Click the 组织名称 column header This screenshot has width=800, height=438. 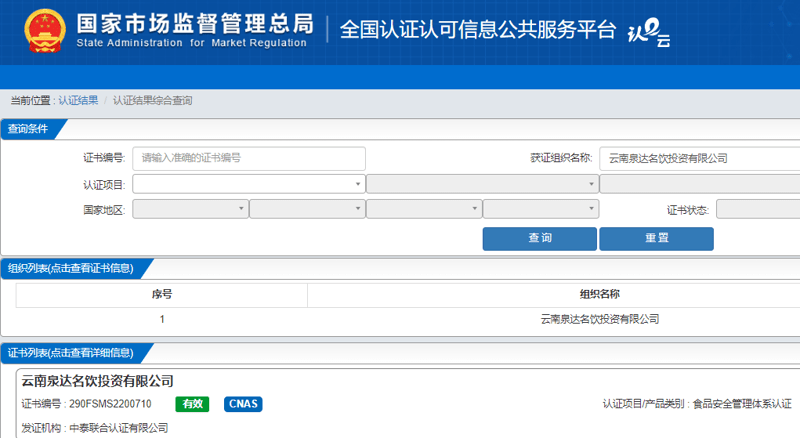(x=600, y=295)
